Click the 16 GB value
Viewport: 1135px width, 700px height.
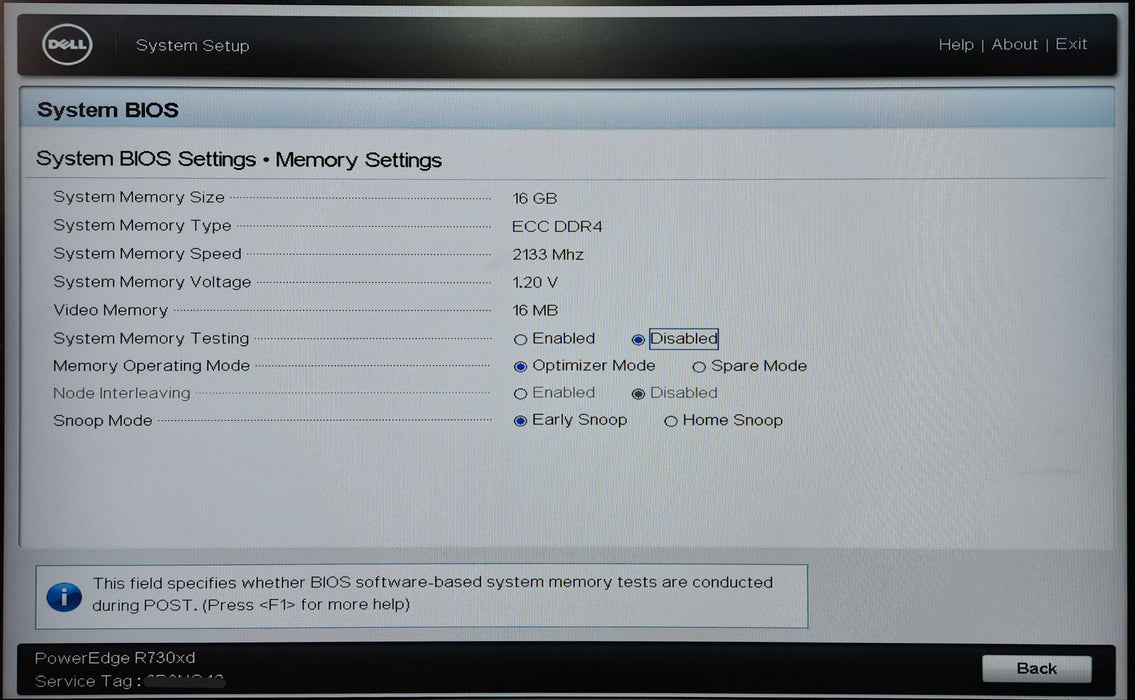pos(535,198)
